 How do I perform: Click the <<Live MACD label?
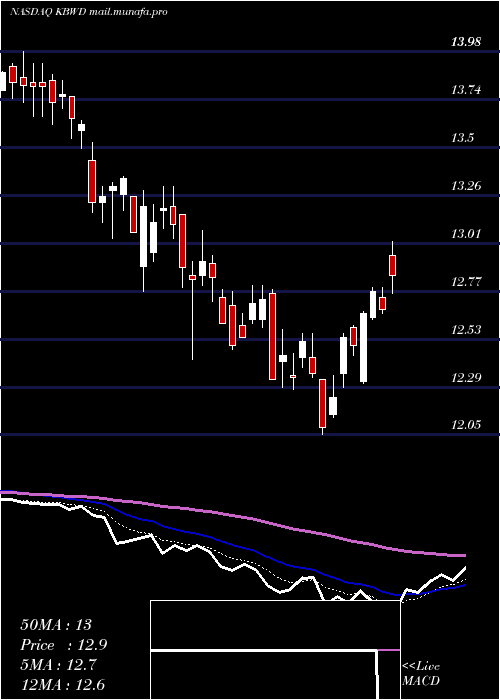coord(421,673)
